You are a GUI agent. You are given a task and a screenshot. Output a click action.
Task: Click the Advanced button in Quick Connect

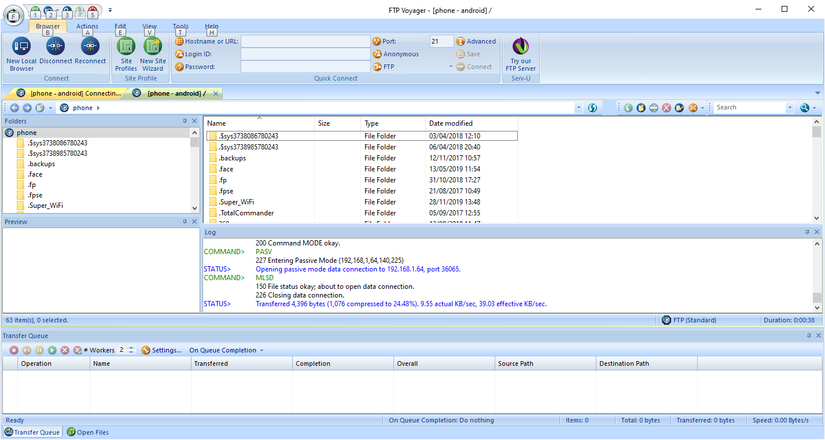pos(476,41)
